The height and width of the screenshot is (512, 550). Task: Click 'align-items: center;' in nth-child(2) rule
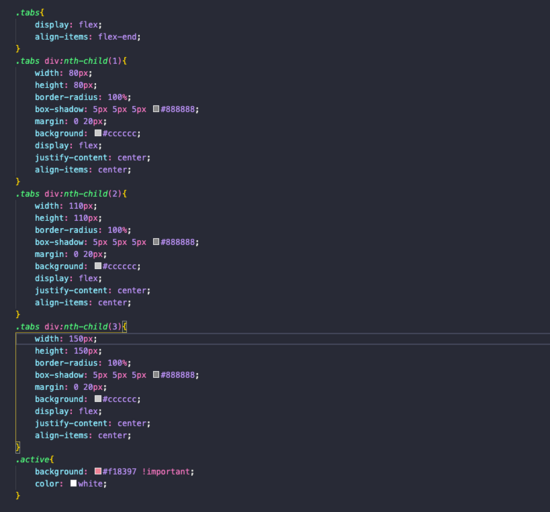(x=83, y=303)
